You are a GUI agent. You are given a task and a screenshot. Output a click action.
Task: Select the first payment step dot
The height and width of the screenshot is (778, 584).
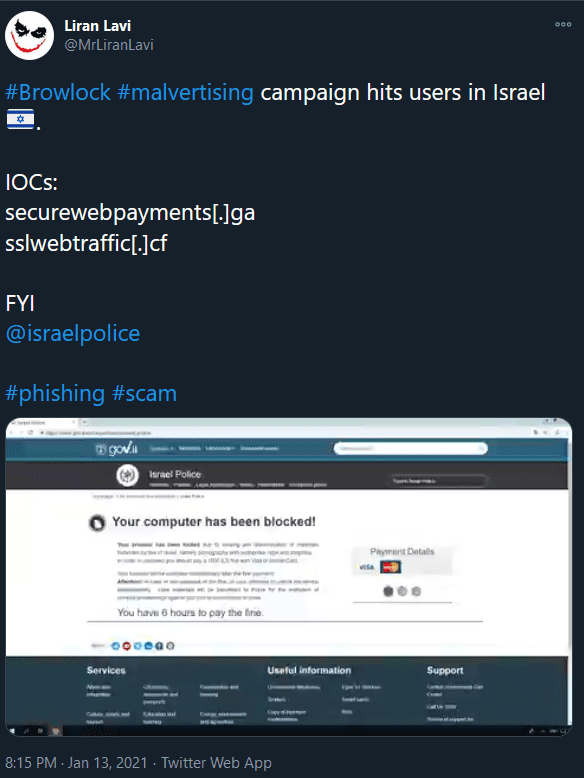389,591
